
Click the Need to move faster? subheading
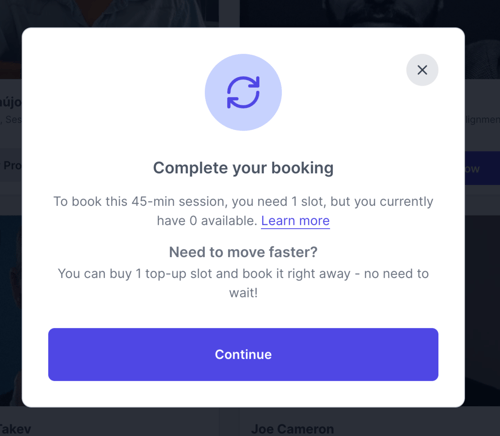pos(243,252)
